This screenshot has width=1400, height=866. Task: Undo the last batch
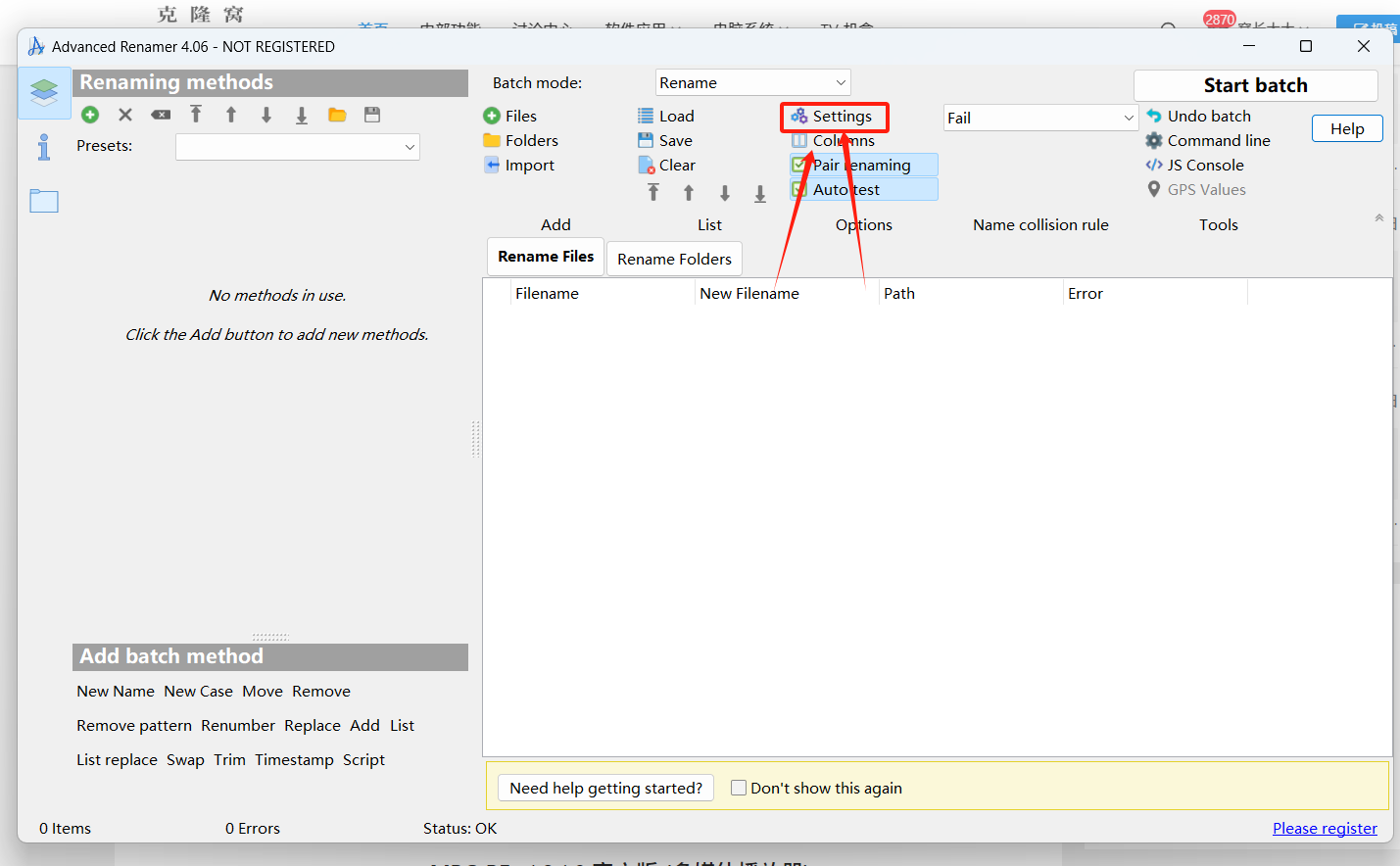point(1198,116)
